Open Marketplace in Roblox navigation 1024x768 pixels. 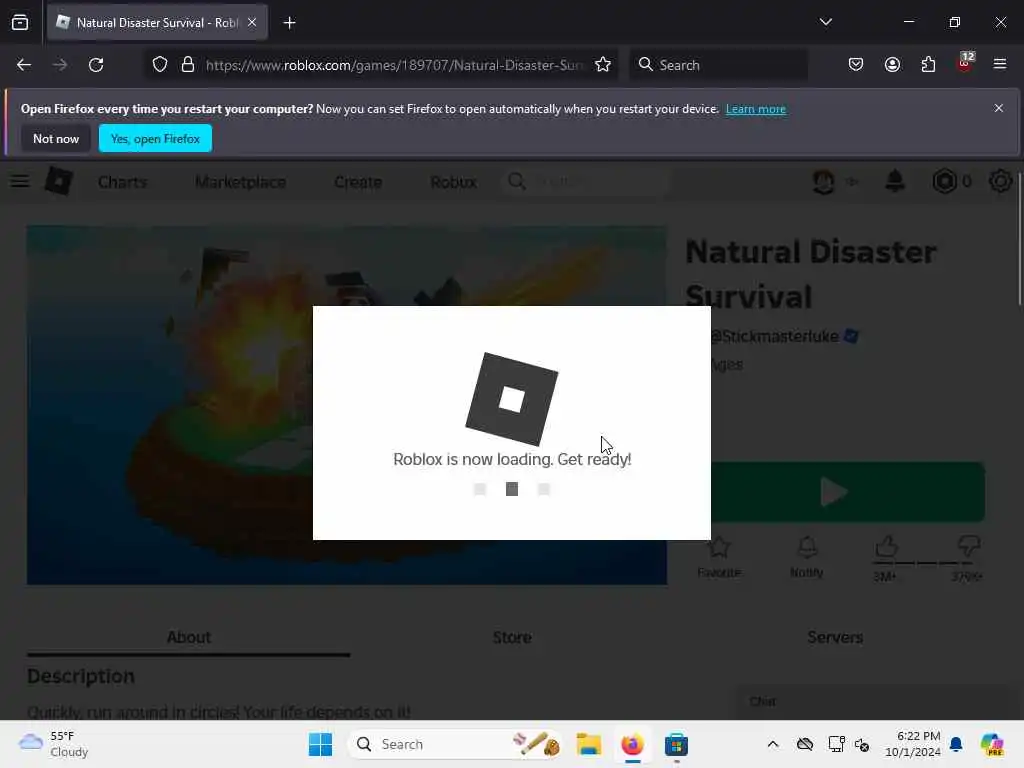[240, 182]
